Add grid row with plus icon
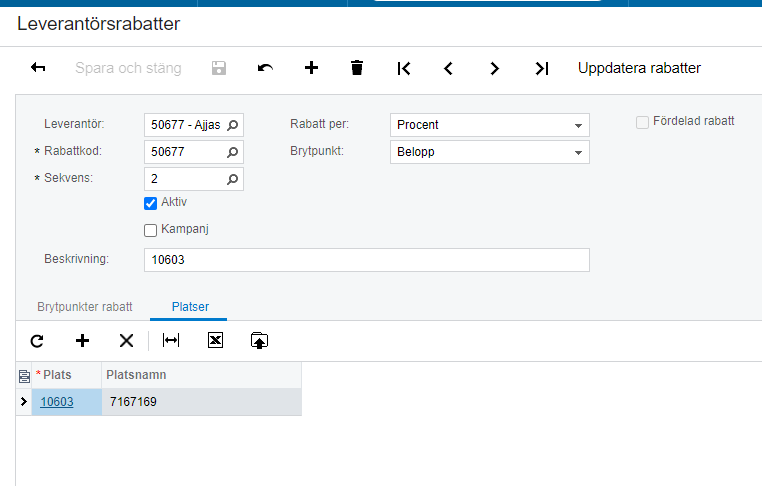Viewport: 762px width, 486px height. [x=83, y=341]
